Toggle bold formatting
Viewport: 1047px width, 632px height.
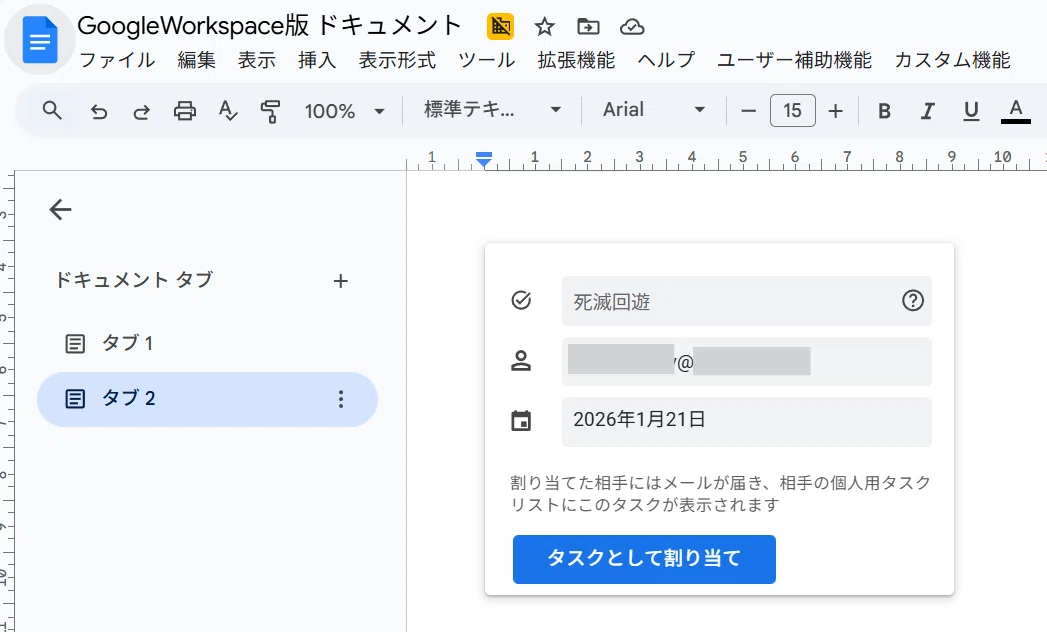(884, 111)
